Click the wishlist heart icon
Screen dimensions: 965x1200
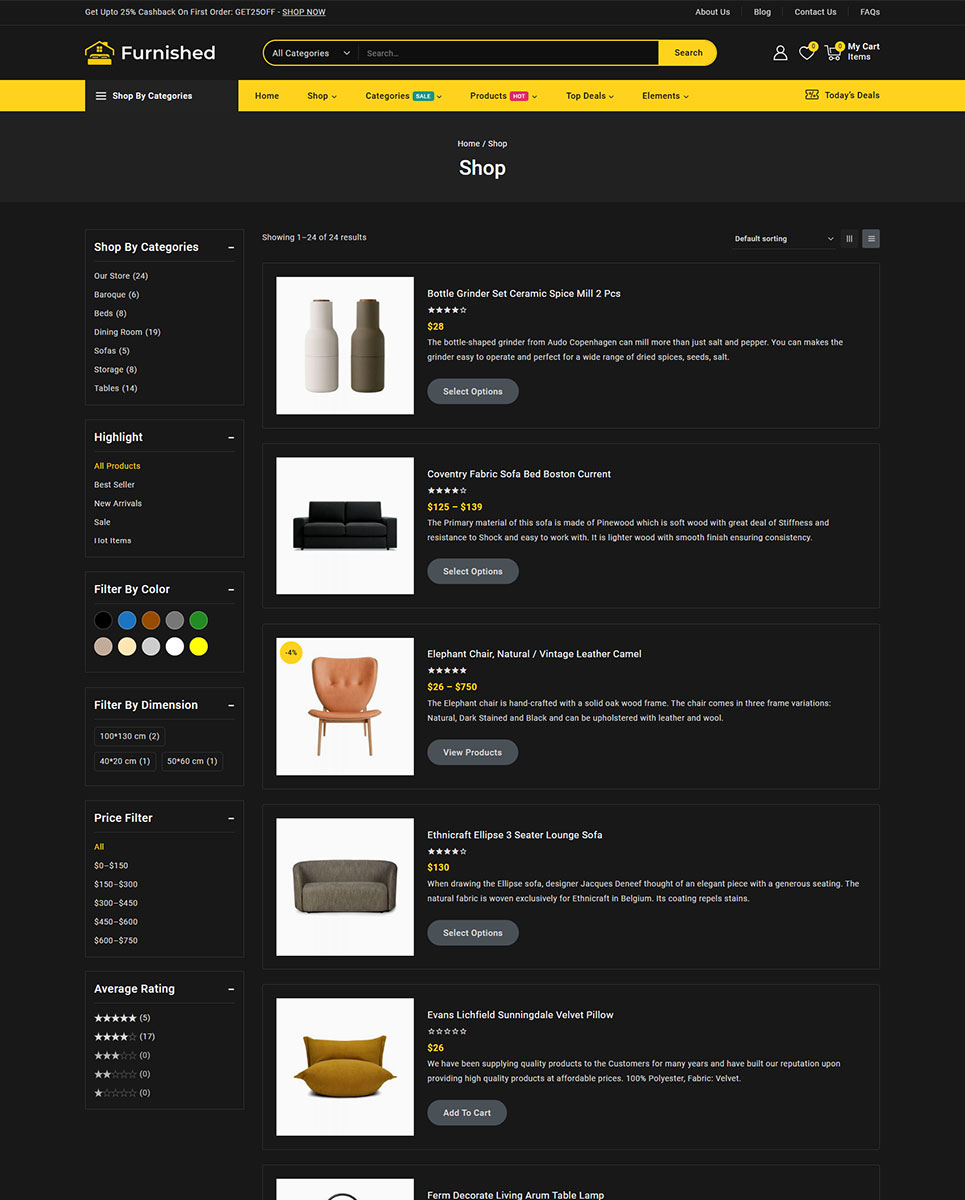coord(806,53)
